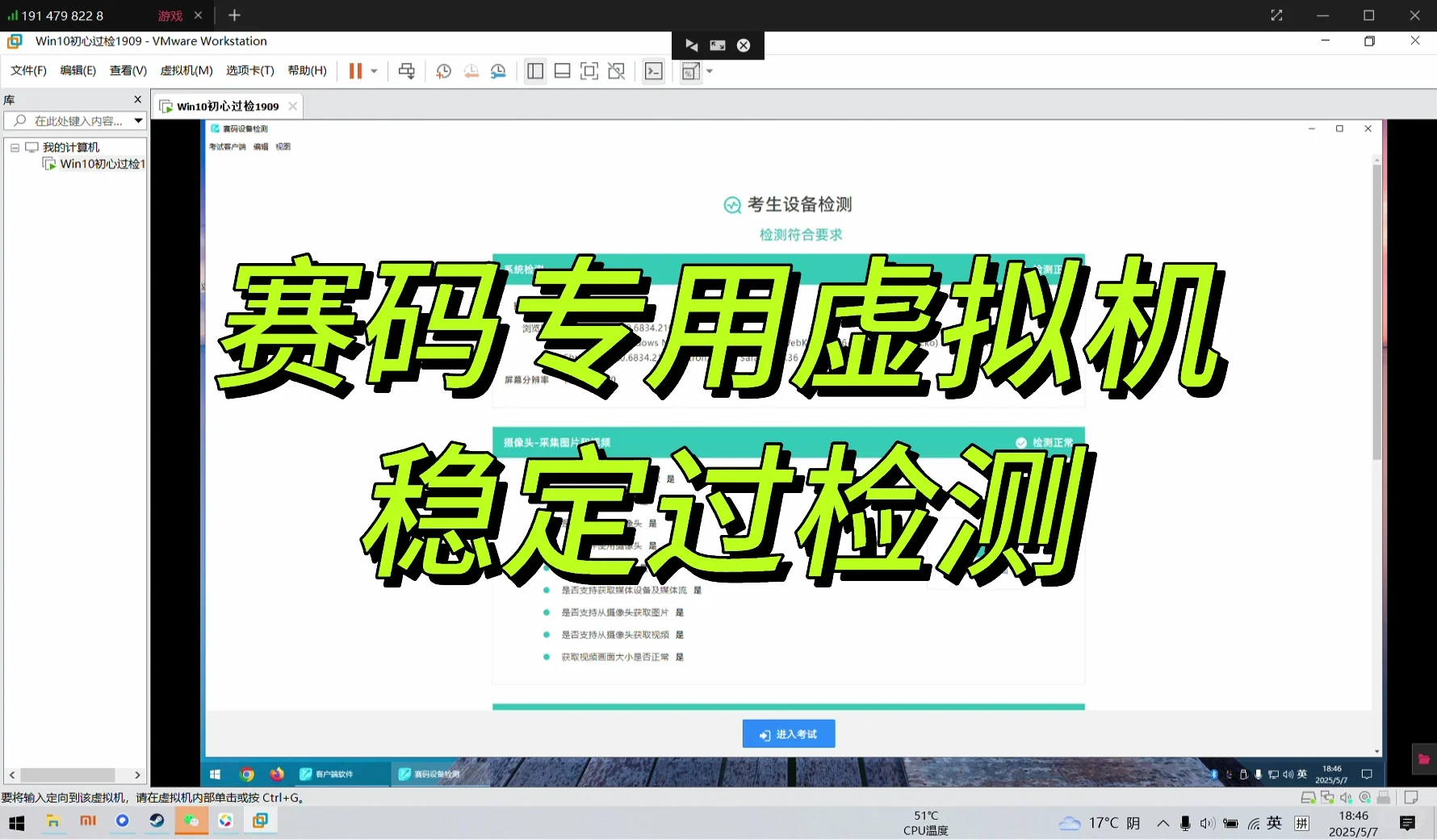Image resolution: width=1437 pixels, height=840 pixels.
Task: Add a new tab with the plus button
Action: [x=234, y=15]
